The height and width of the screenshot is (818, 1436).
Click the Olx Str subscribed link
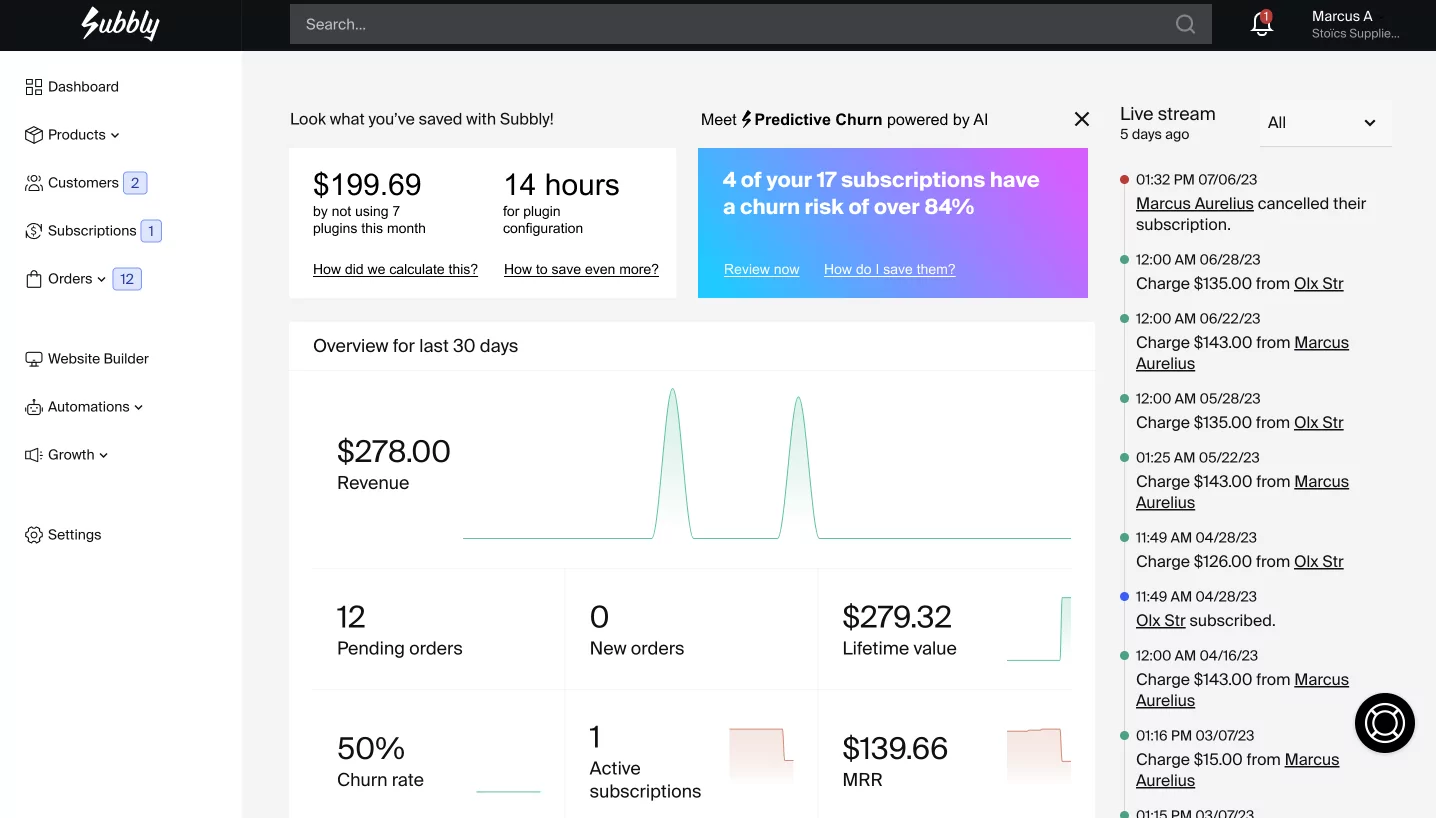1160,620
